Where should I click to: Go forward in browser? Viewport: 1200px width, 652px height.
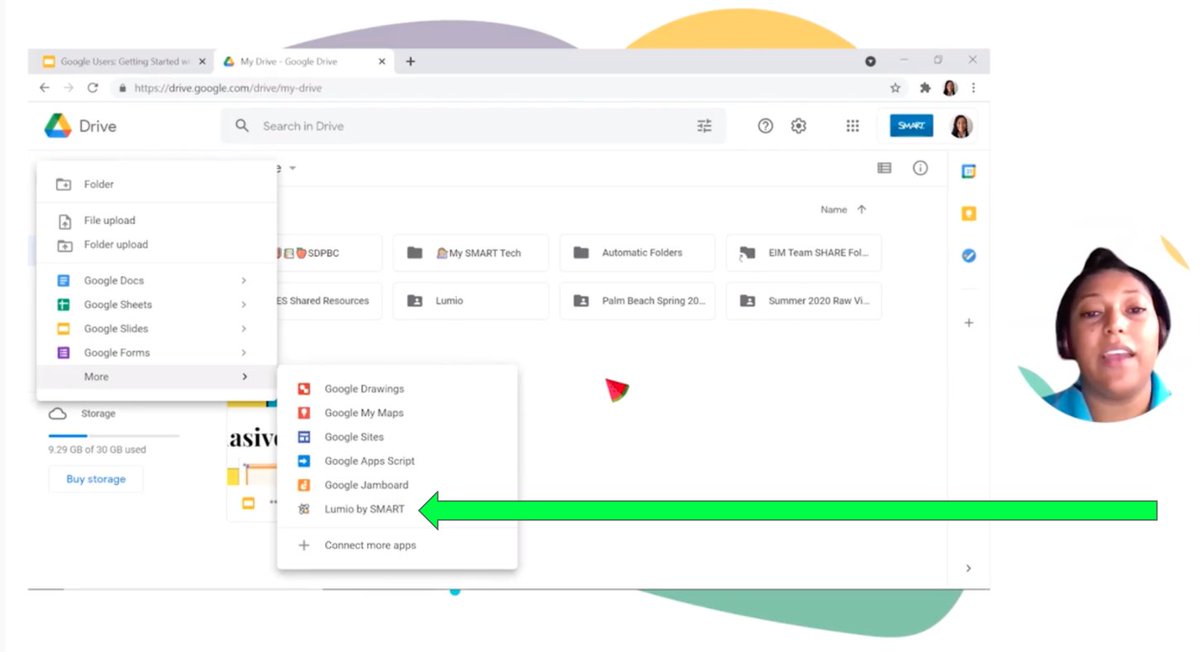point(68,88)
